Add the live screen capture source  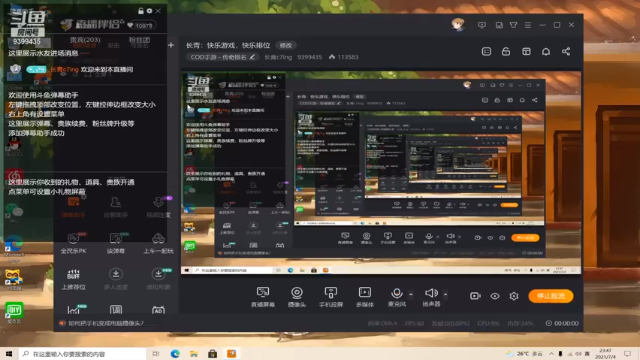tap(262, 296)
